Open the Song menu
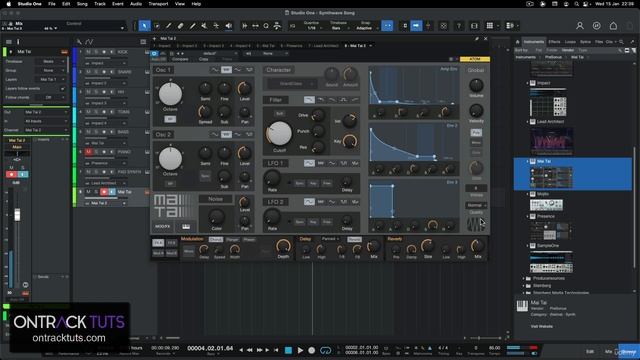The image size is (640, 360). coord(82,4)
